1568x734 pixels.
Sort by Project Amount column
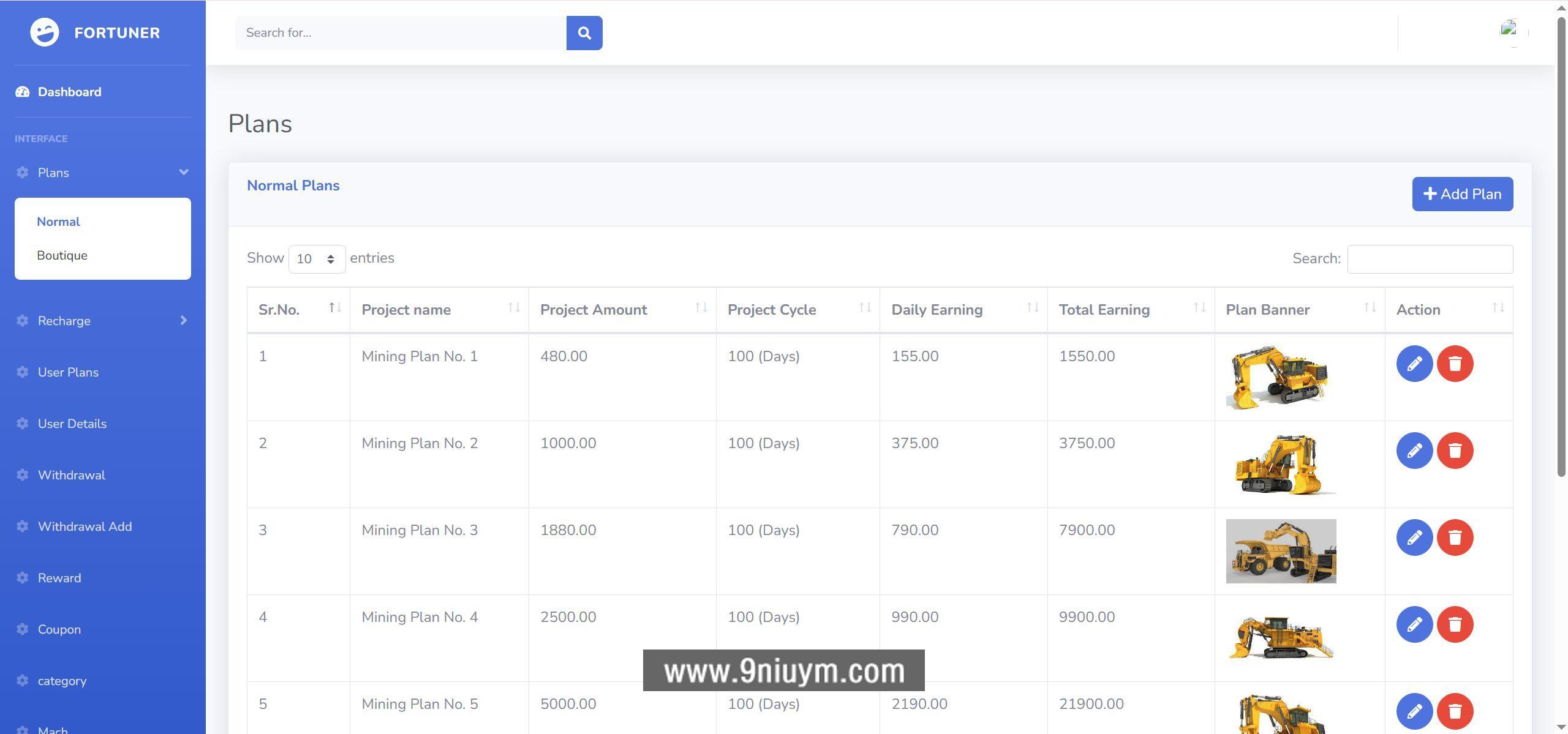pos(622,310)
